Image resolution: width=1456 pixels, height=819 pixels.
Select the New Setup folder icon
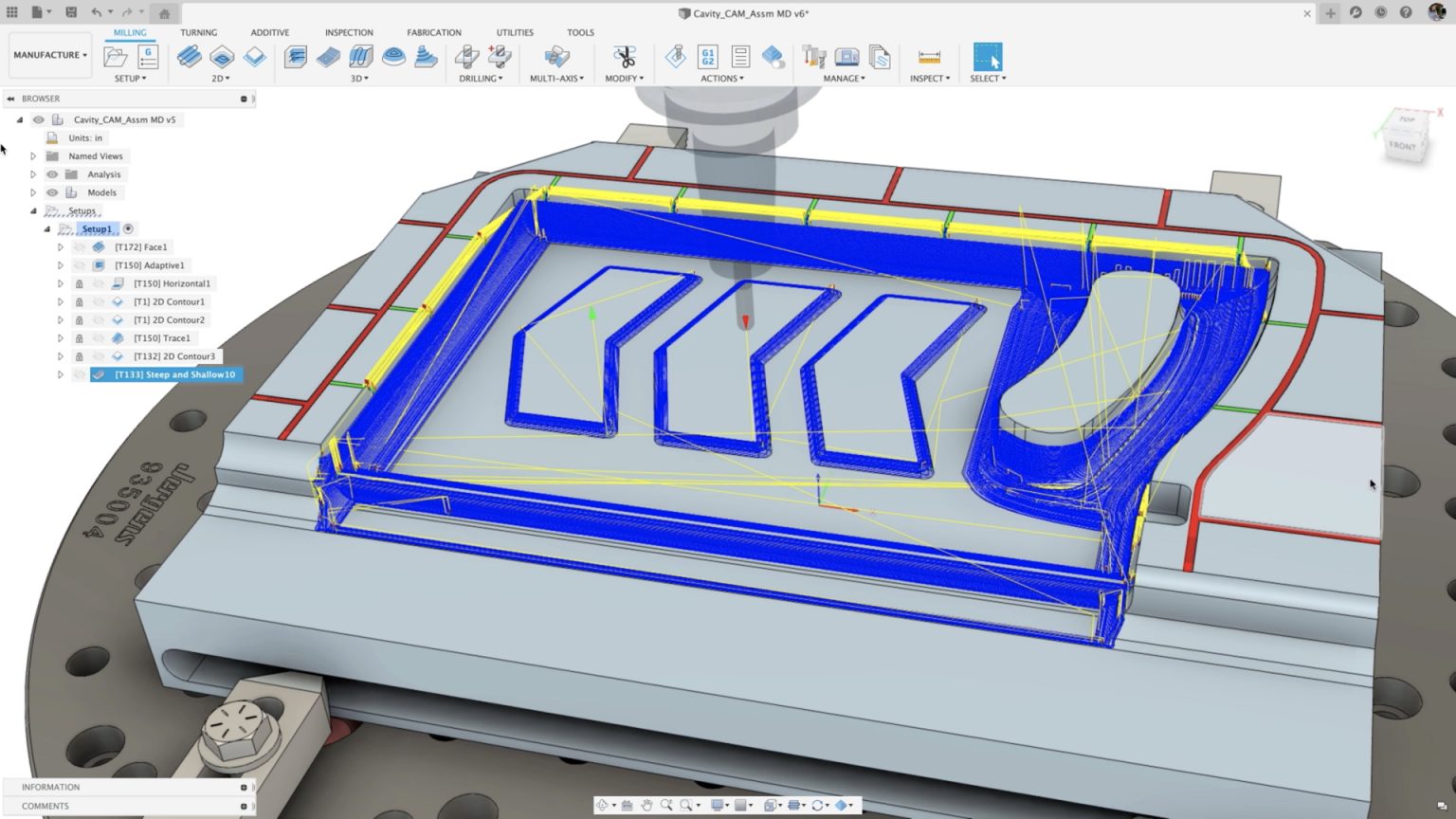(x=116, y=57)
